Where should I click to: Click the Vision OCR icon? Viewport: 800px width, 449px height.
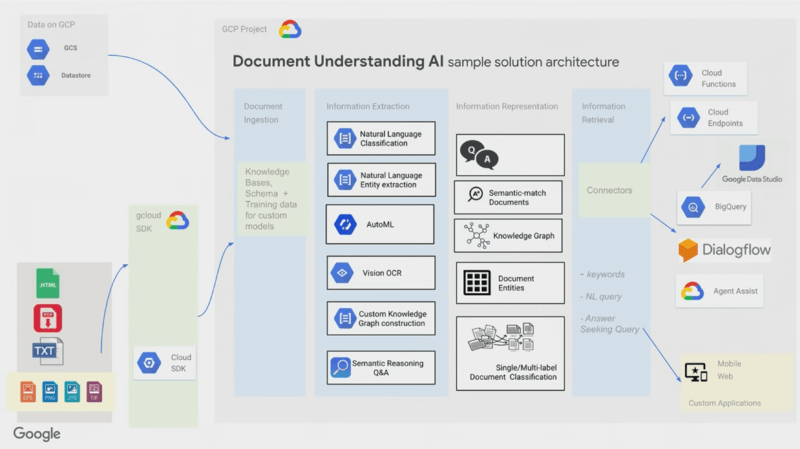click(x=342, y=273)
